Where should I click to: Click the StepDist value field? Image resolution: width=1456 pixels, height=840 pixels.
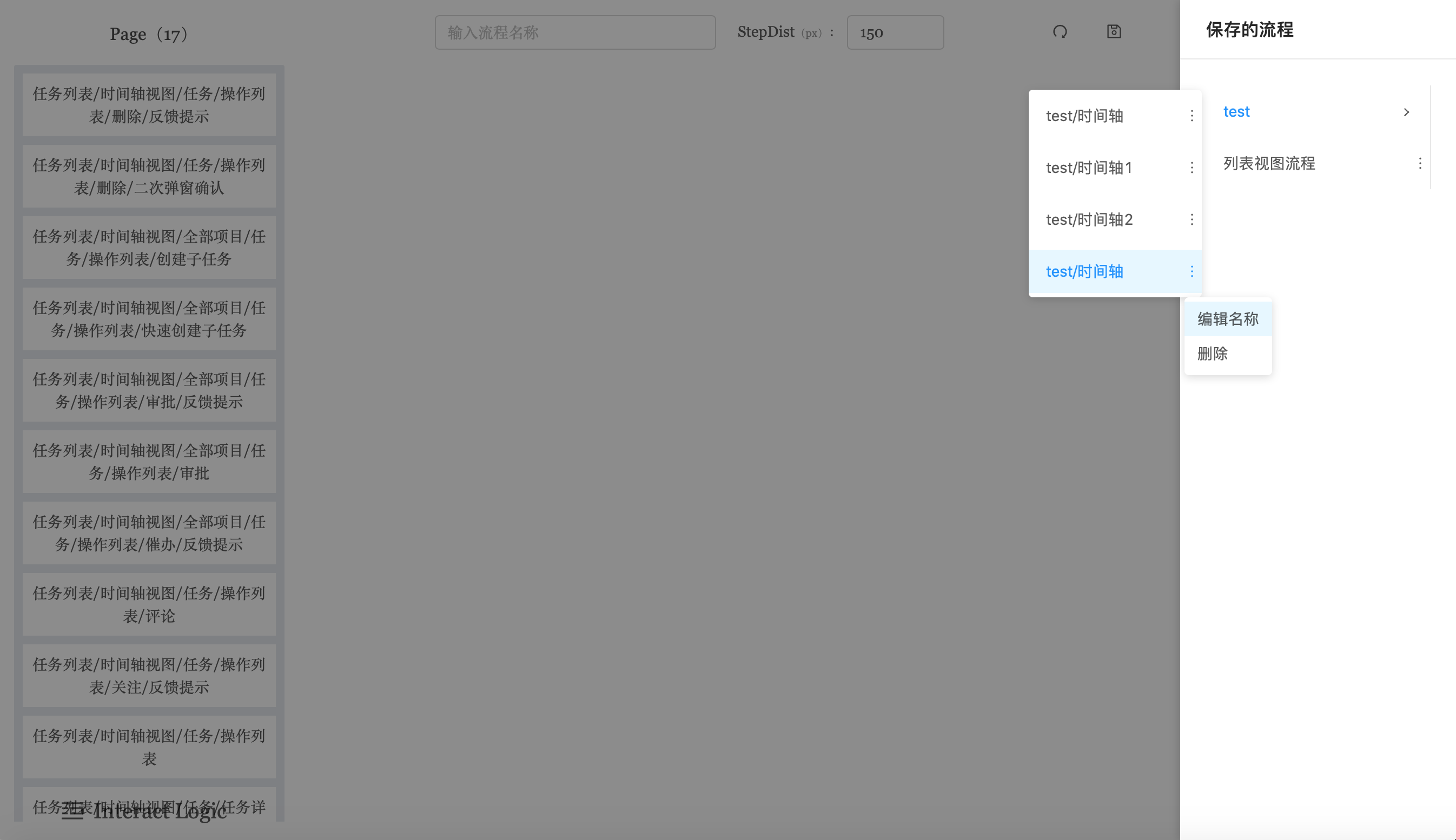tap(895, 33)
